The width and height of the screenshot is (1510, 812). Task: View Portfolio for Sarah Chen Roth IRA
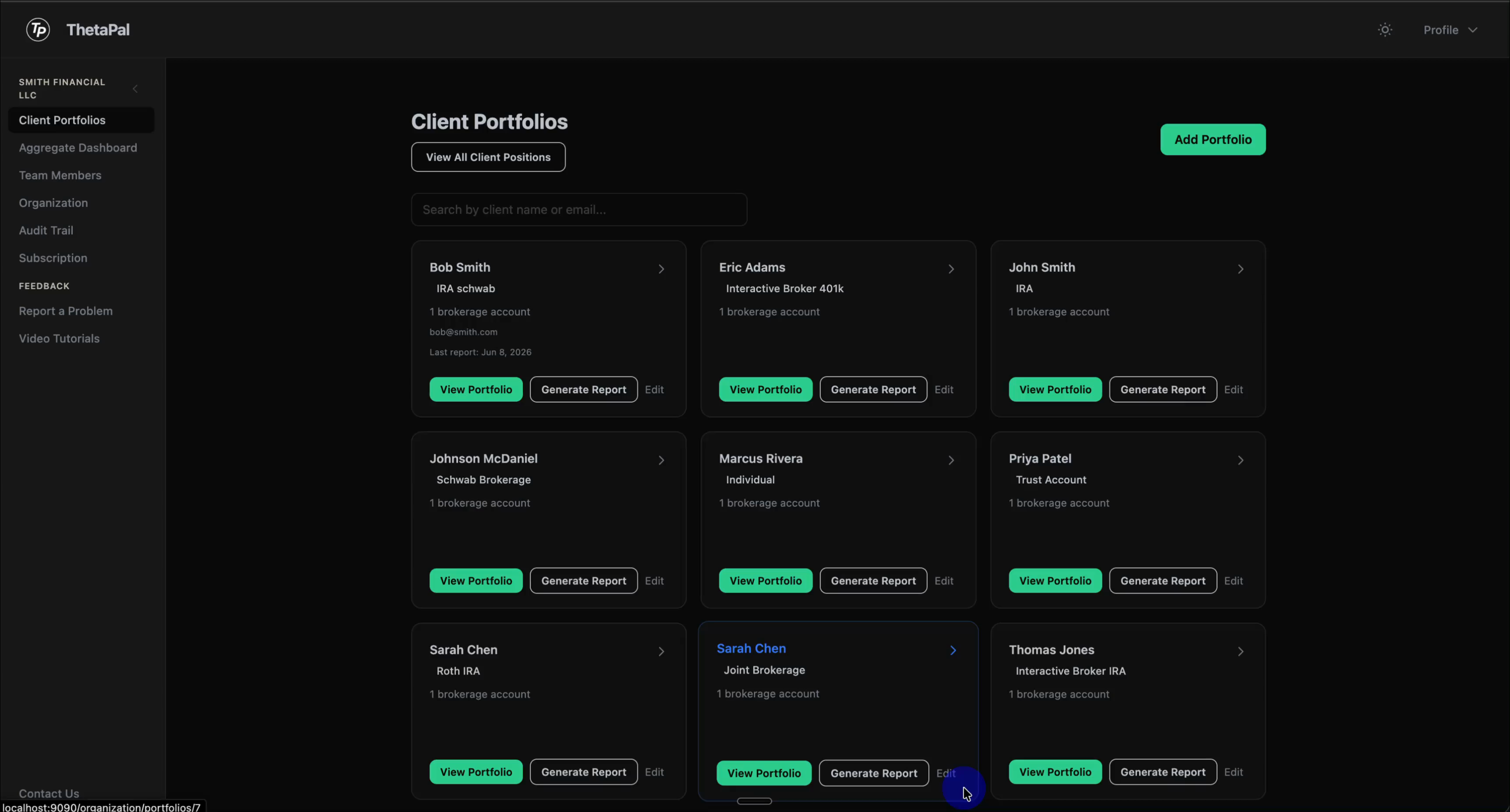point(476,772)
